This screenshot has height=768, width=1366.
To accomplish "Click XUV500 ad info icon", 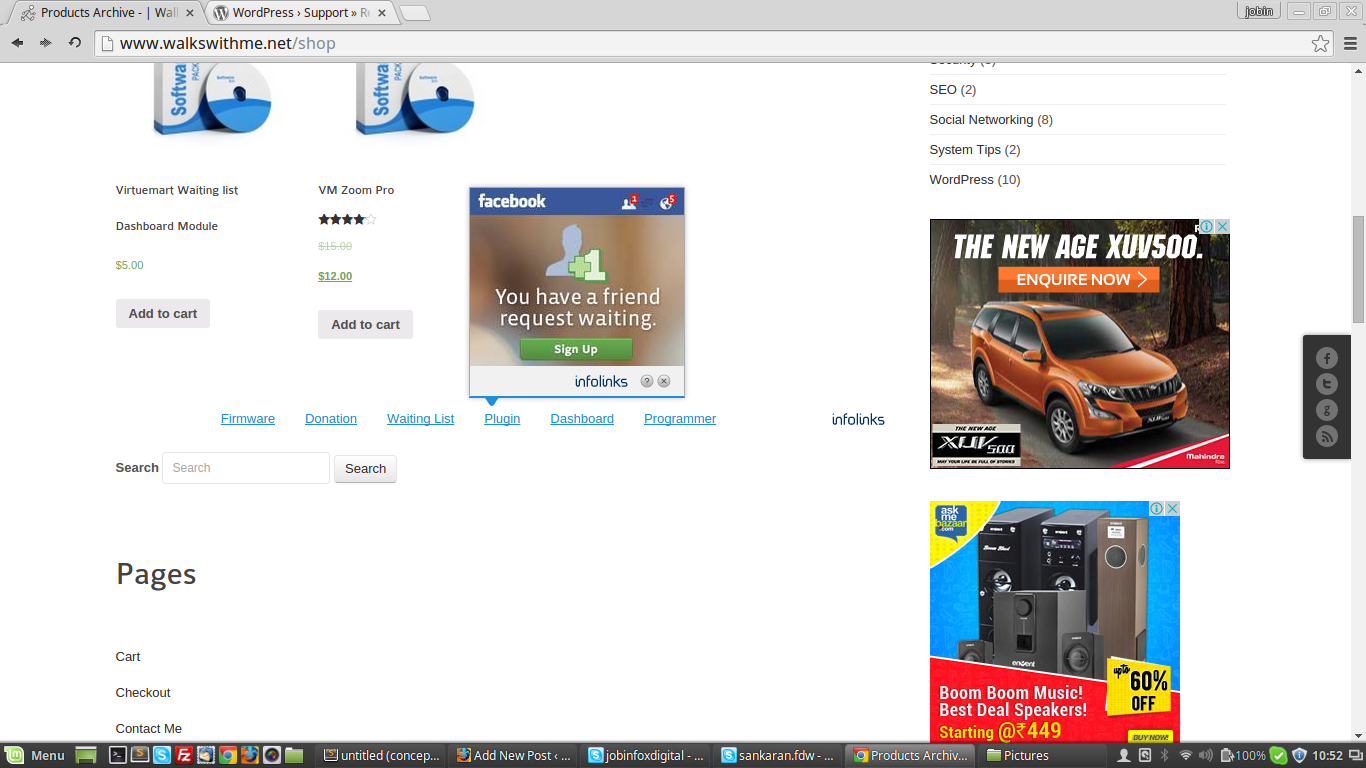I will pyautogui.click(x=1207, y=227).
